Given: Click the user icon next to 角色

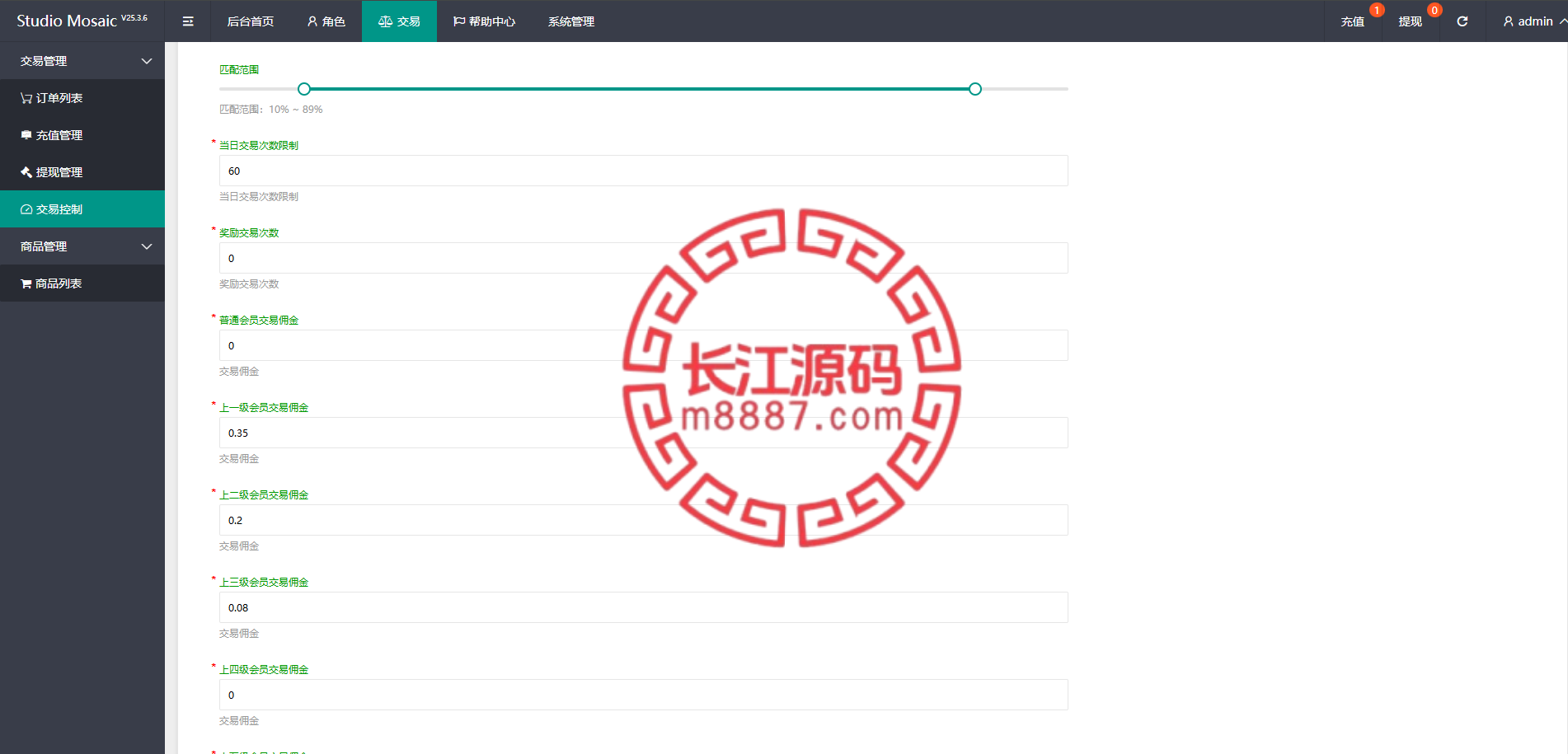Looking at the screenshot, I should click(312, 21).
